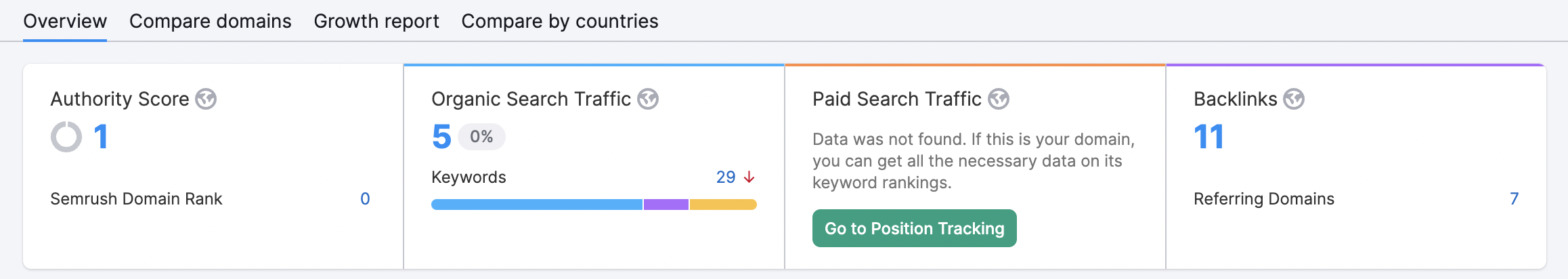Click the Semrush Domain Rank value 0
1568x279 pixels.
click(x=365, y=198)
